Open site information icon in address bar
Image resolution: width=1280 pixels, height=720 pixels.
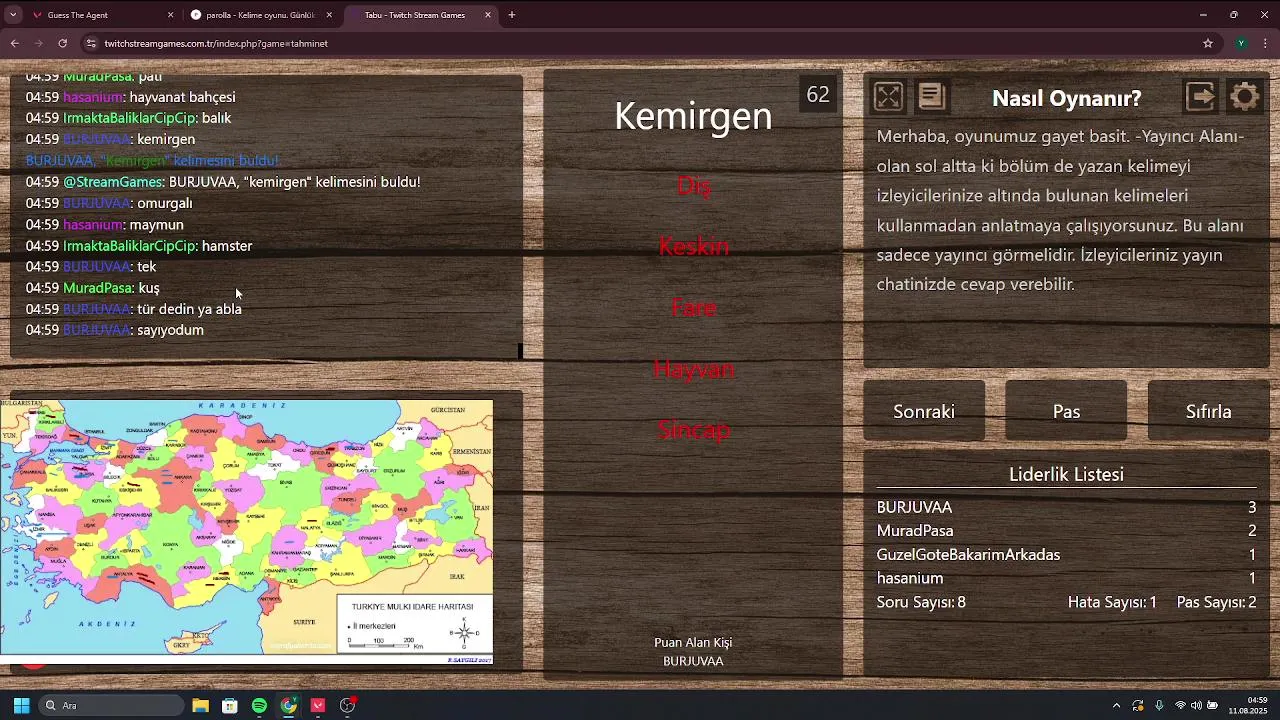tap(91, 43)
